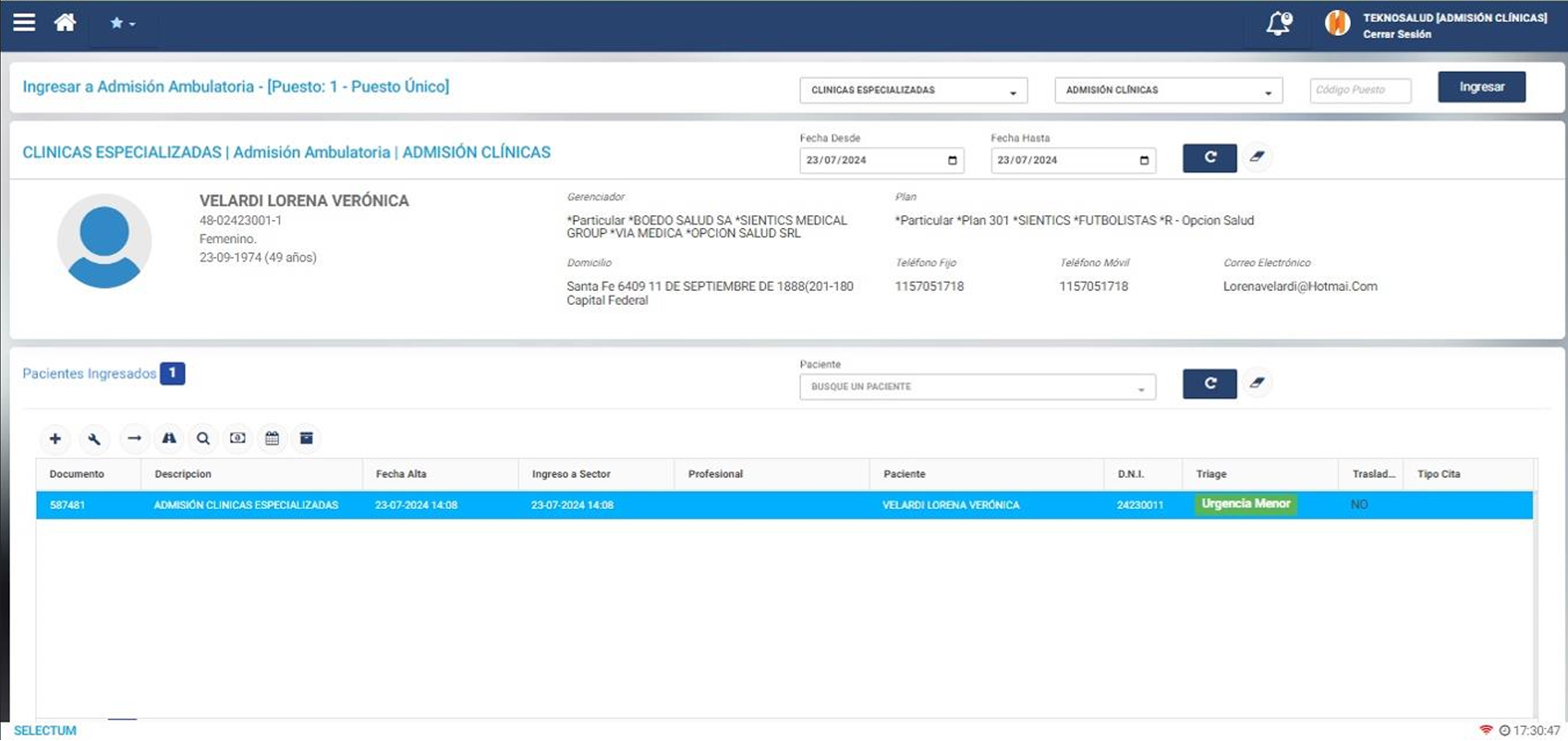
Task: Open the hamburger menu
Action: tap(24, 23)
